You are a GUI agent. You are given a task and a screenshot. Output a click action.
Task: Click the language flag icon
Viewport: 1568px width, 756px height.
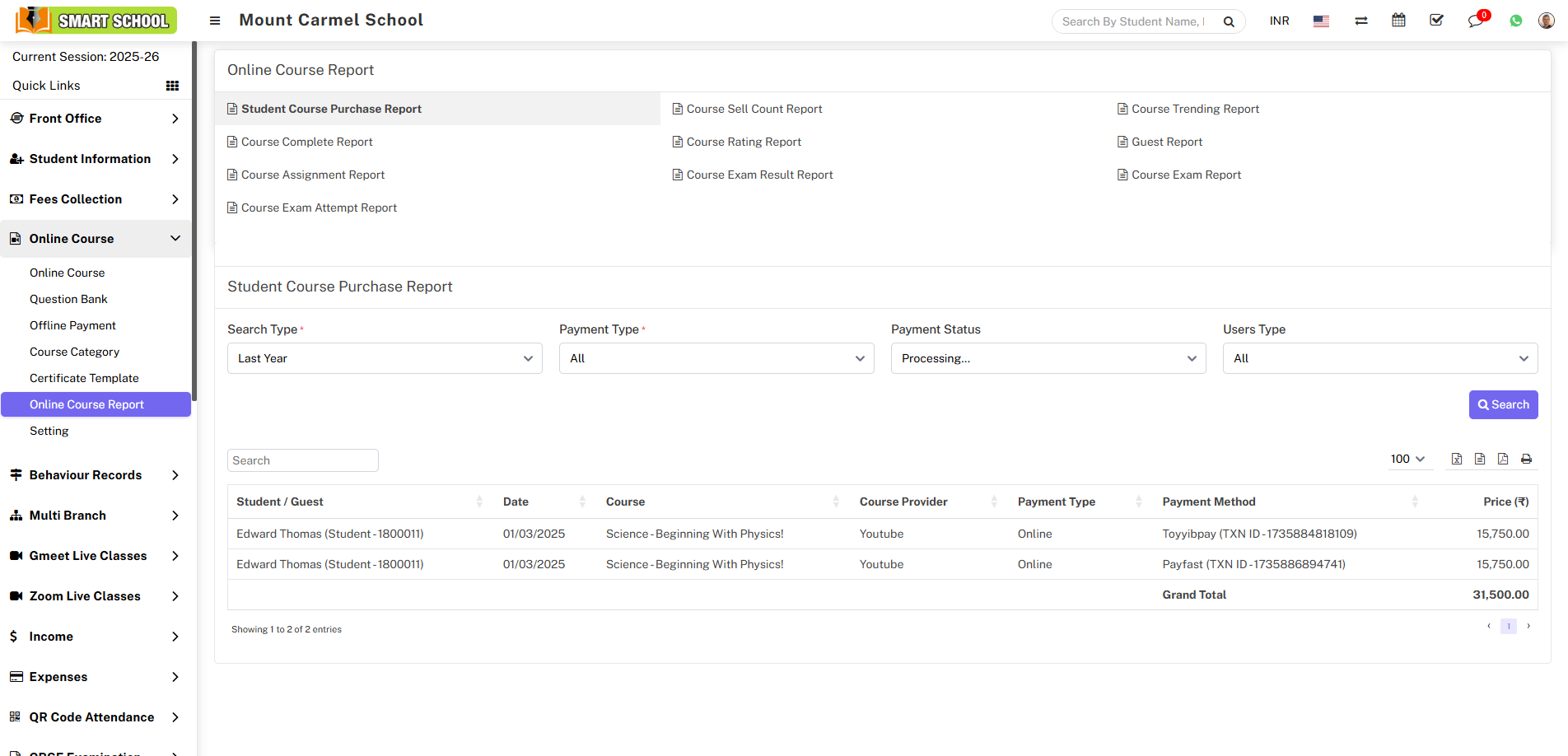point(1321,21)
